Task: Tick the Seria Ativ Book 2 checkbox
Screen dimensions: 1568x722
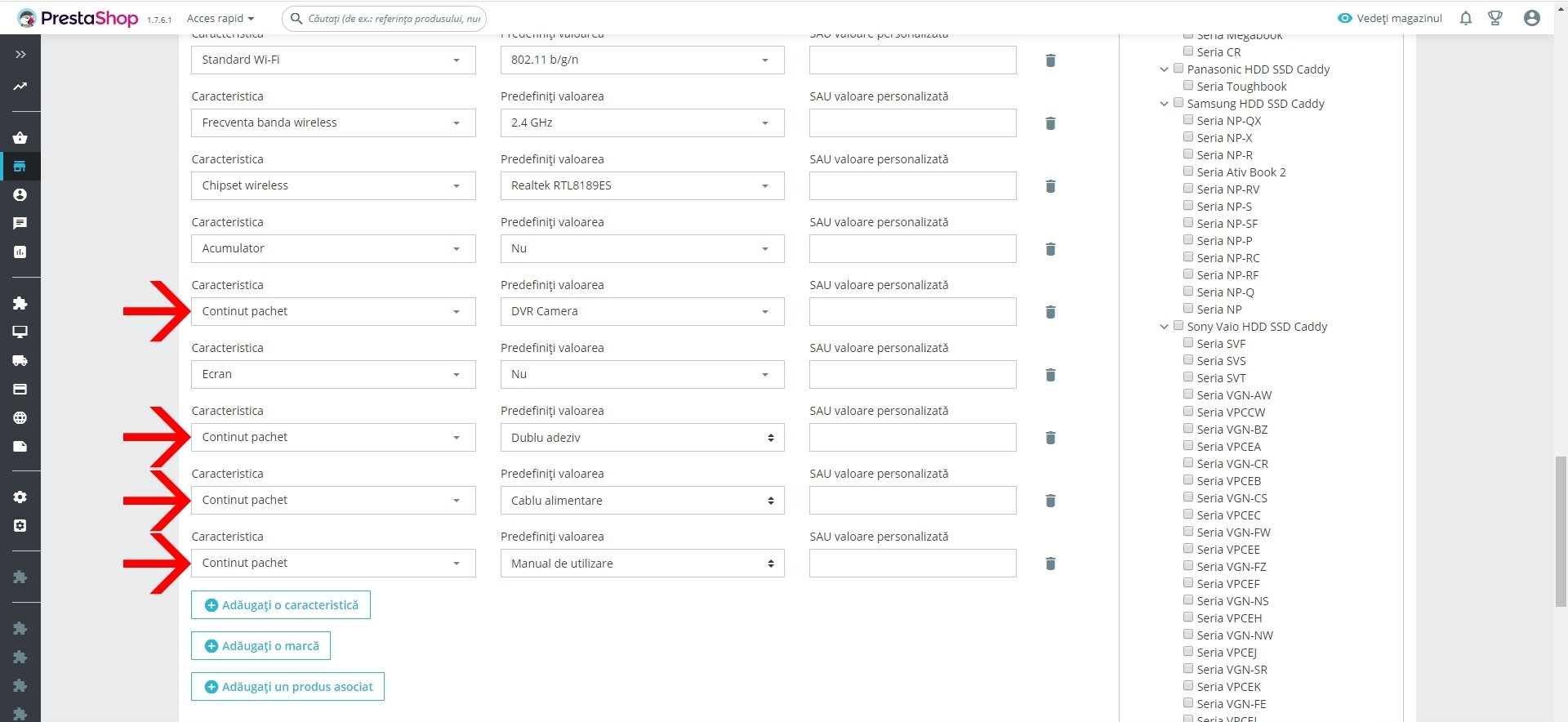Action: coord(1189,172)
